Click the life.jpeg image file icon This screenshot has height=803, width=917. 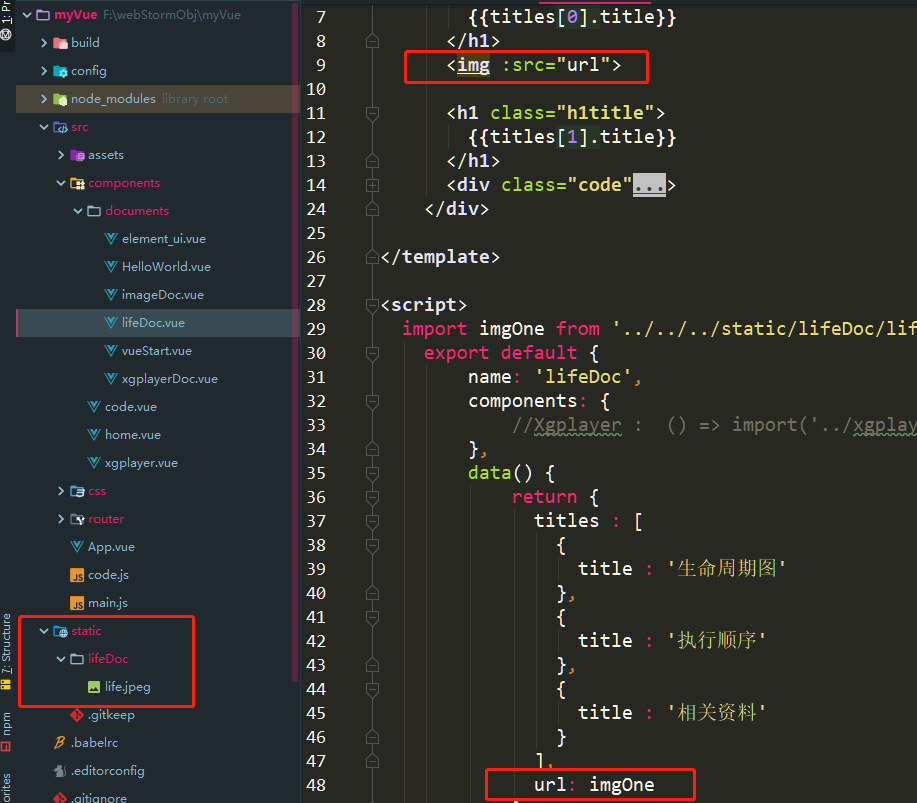[x=94, y=687]
